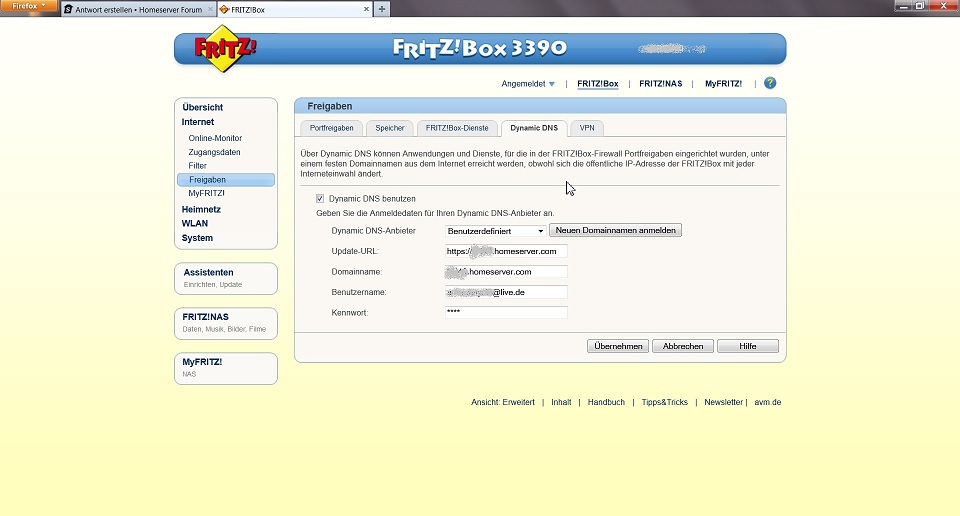Open the FRITZ!NAS sidebar box
960x516 pixels.
point(226,323)
